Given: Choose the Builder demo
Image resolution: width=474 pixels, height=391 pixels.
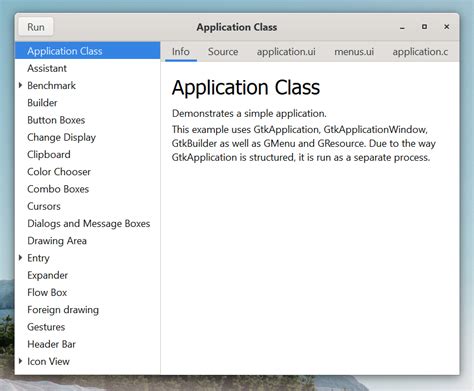Looking at the screenshot, I should click(x=87, y=103).
